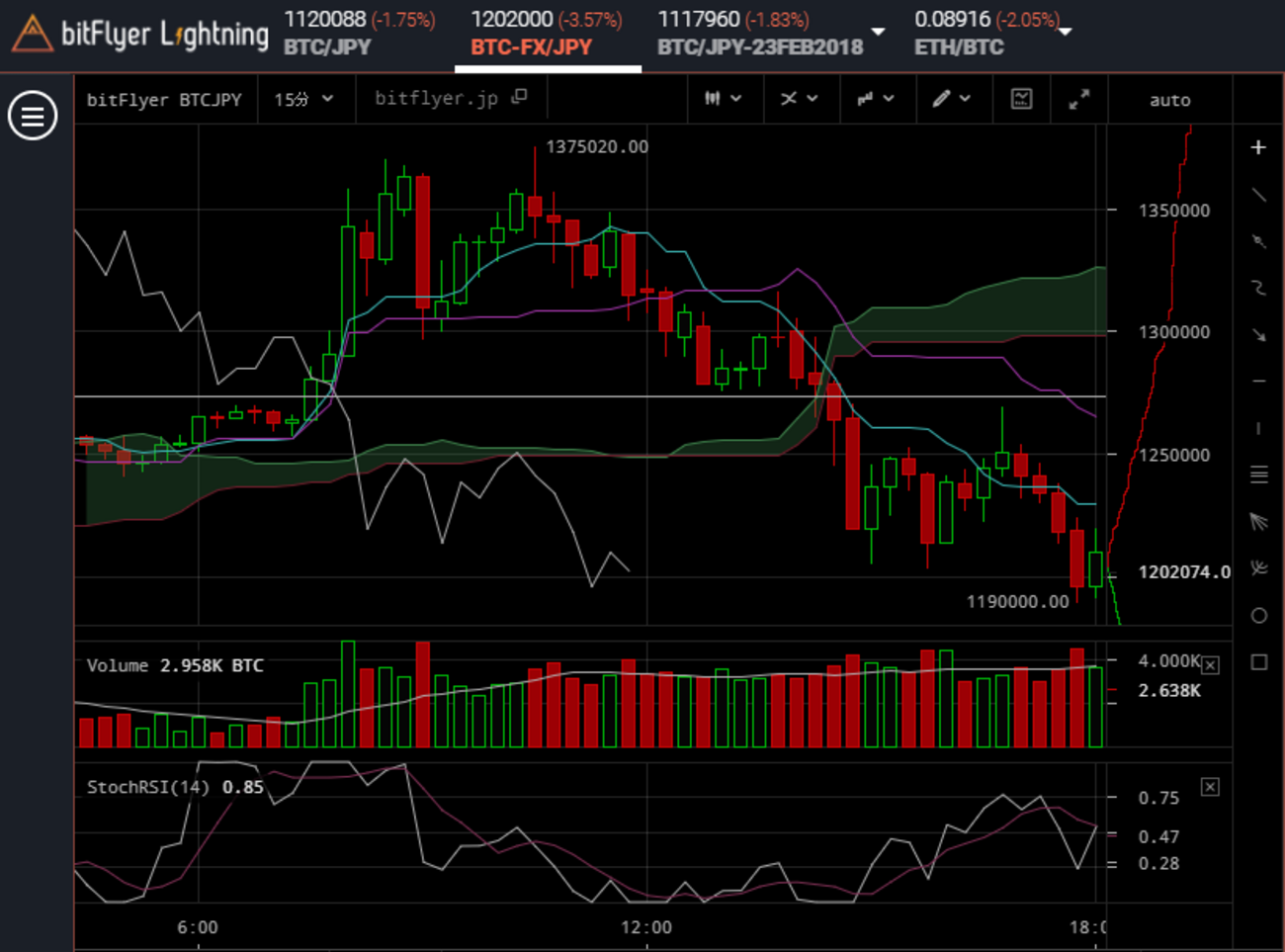Select the parallel horizontal lines tool

[1258, 475]
